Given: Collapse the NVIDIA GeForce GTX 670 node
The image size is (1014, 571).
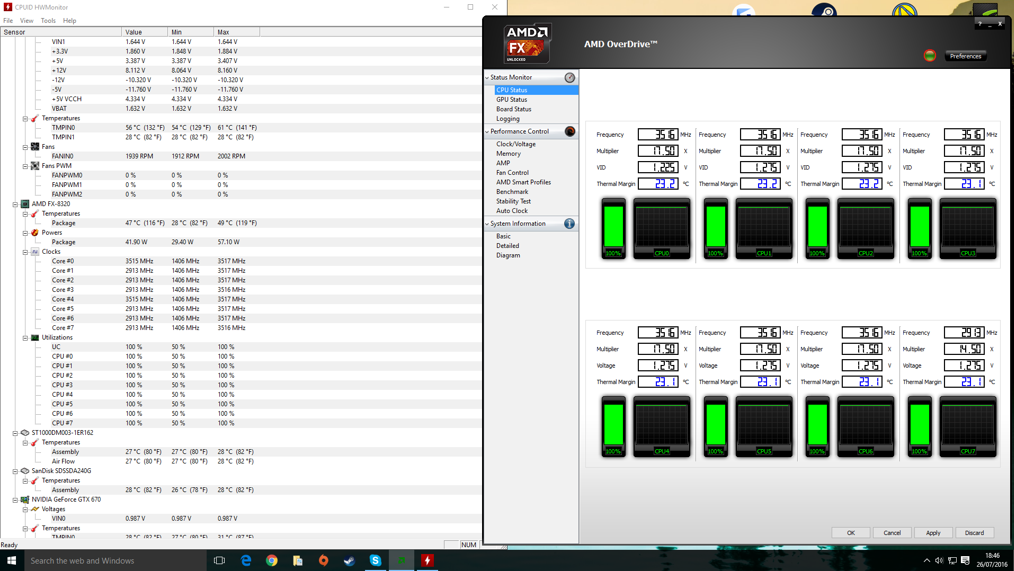Looking at the screenshot, I should tap(15, 499).
